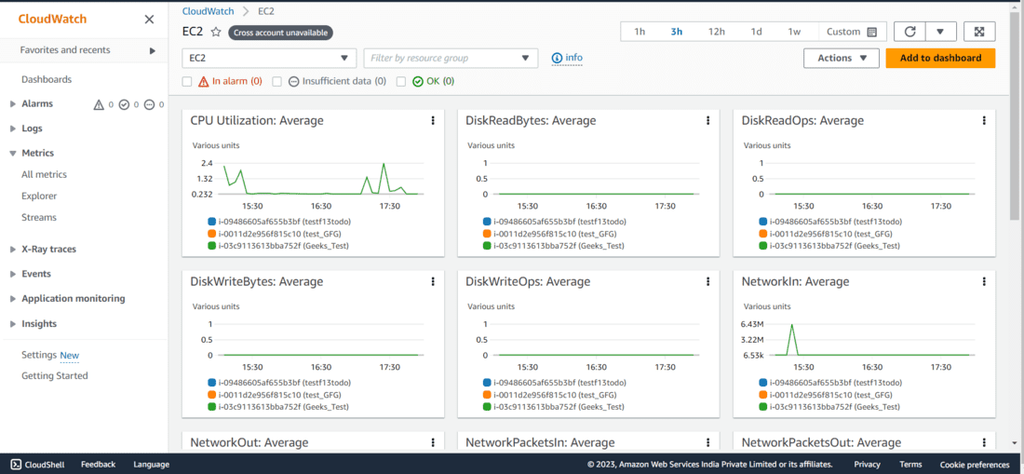Screen dimensions: 1024x474
Task: Close the CloudWatch navigation panel
Action: tap(150, 19)
